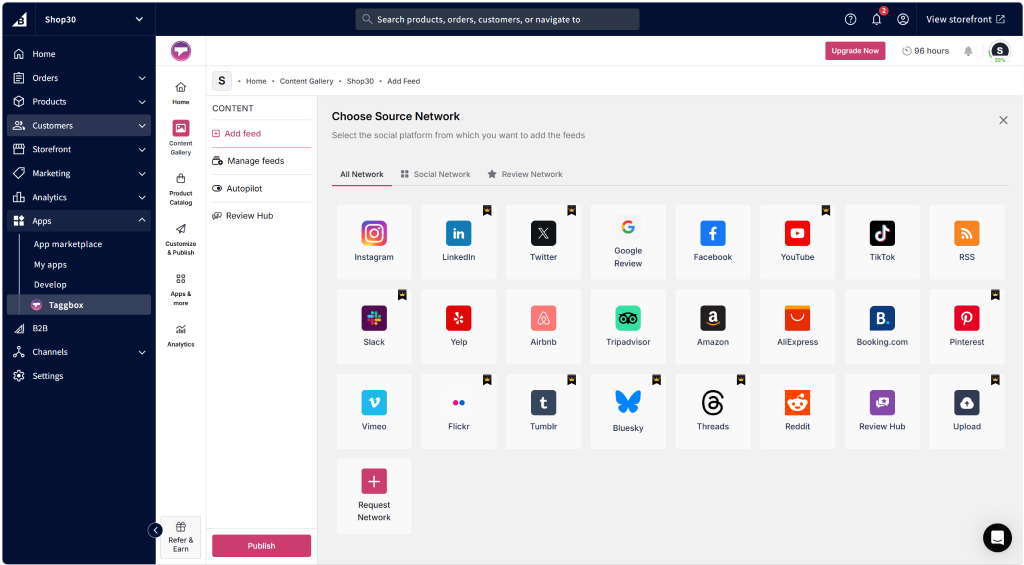Click the Upgrade Now button
The width and height of the screenshot is (1024, 565).
click(x=855, y=51)
